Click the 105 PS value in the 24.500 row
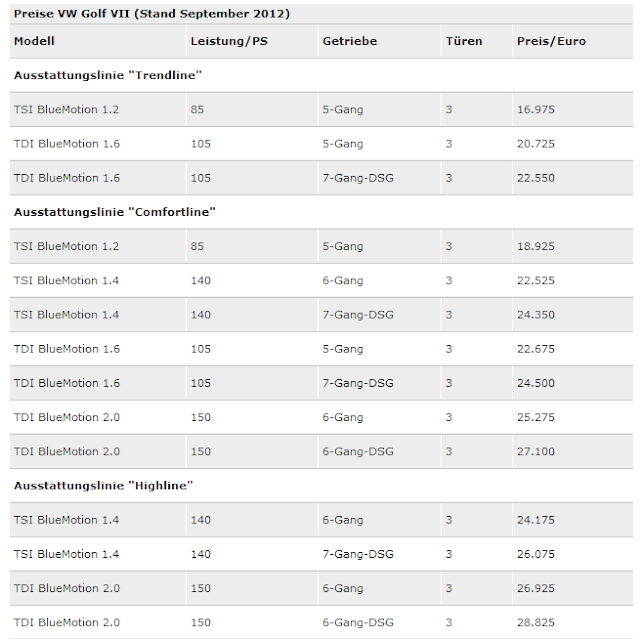The width and height of the screenshot is (640, 640). [201, 383]
